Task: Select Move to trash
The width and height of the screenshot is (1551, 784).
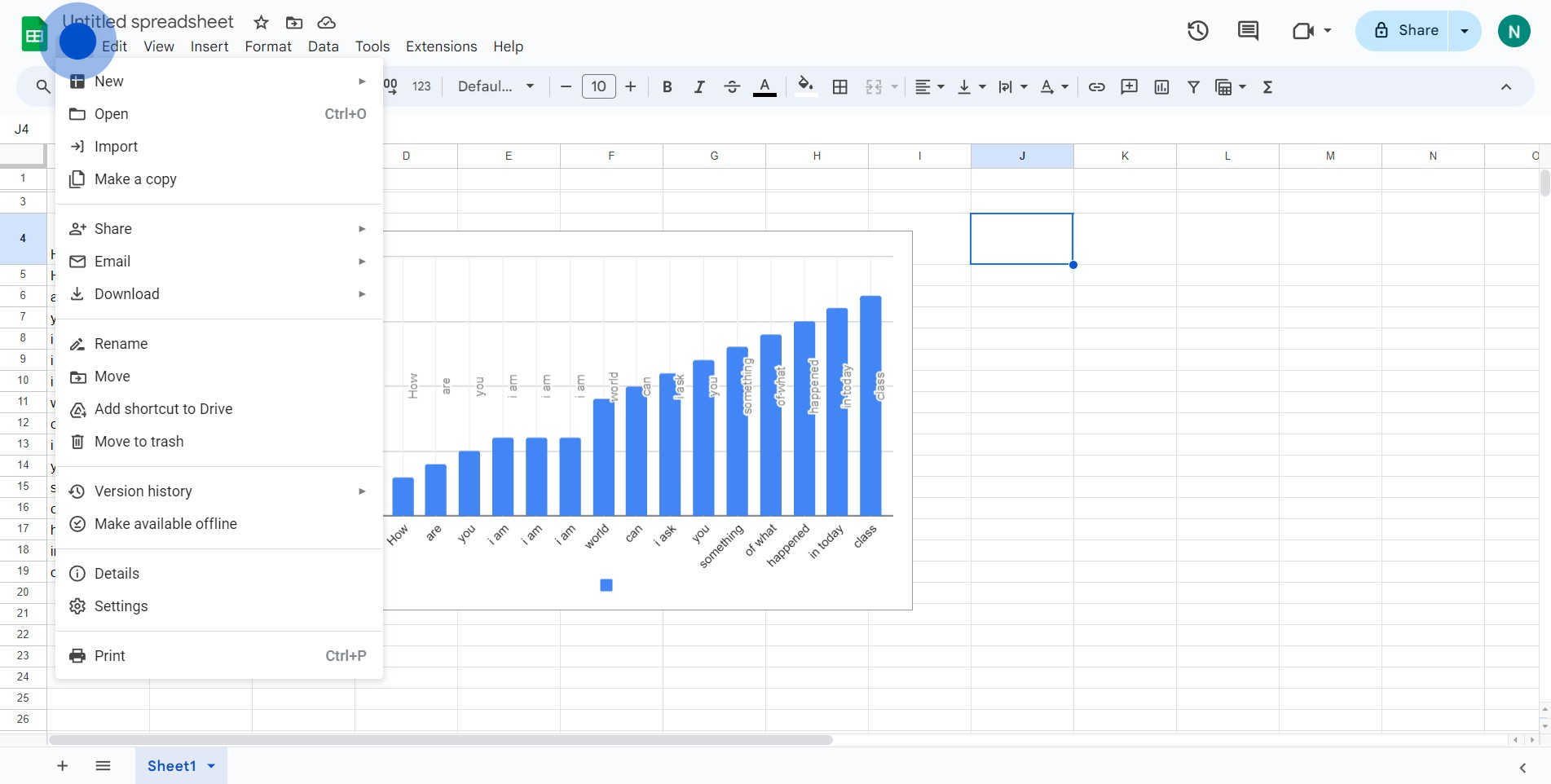Action: [x=219, y=442]
